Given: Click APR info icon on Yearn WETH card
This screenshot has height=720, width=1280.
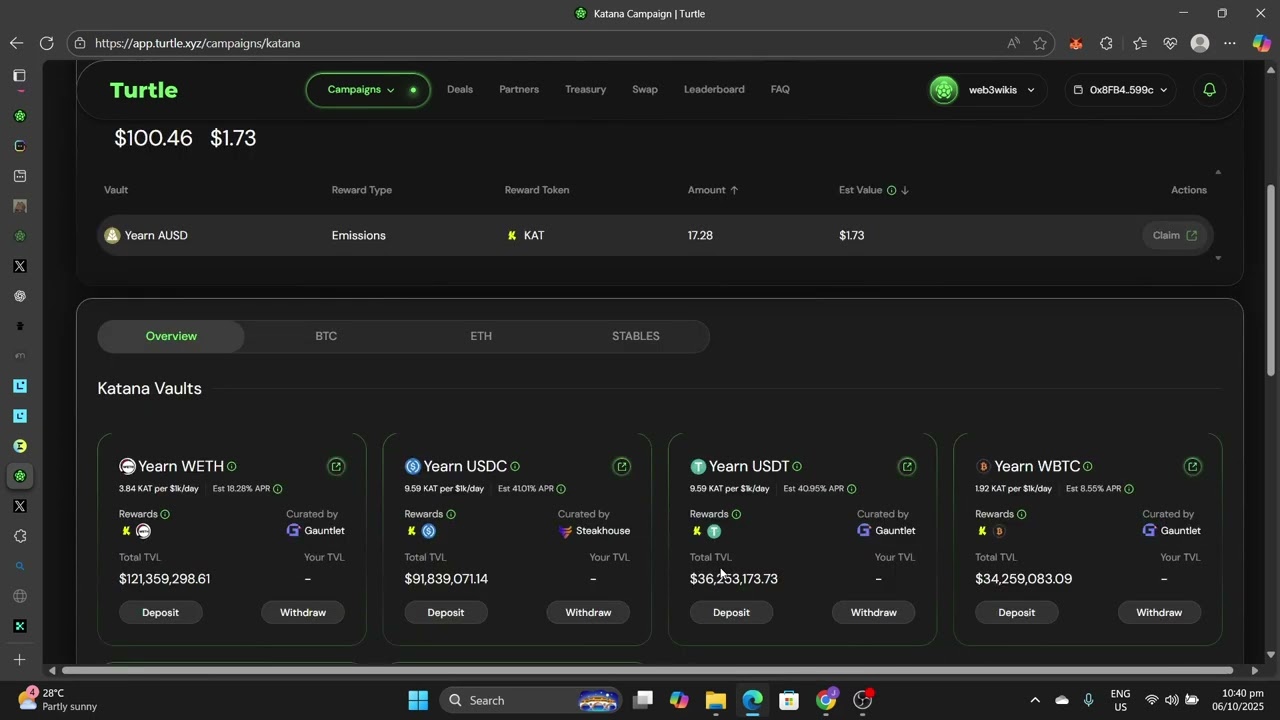Looking at the screenshot, I should 278,489.
